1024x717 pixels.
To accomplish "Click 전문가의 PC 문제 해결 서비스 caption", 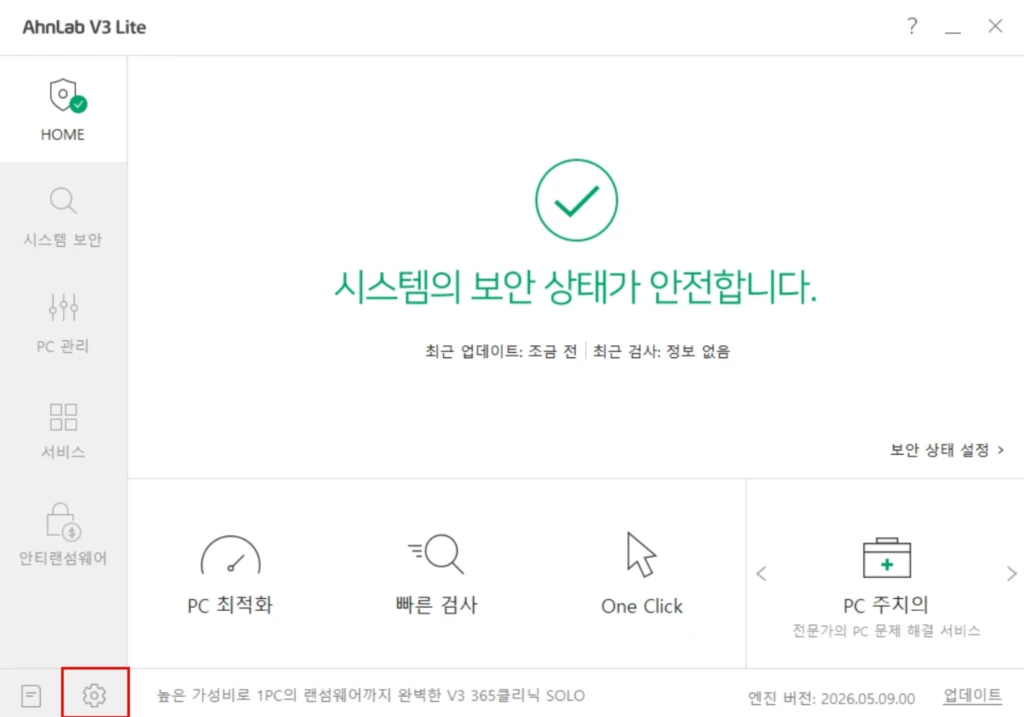I will [x=886, y=631].
